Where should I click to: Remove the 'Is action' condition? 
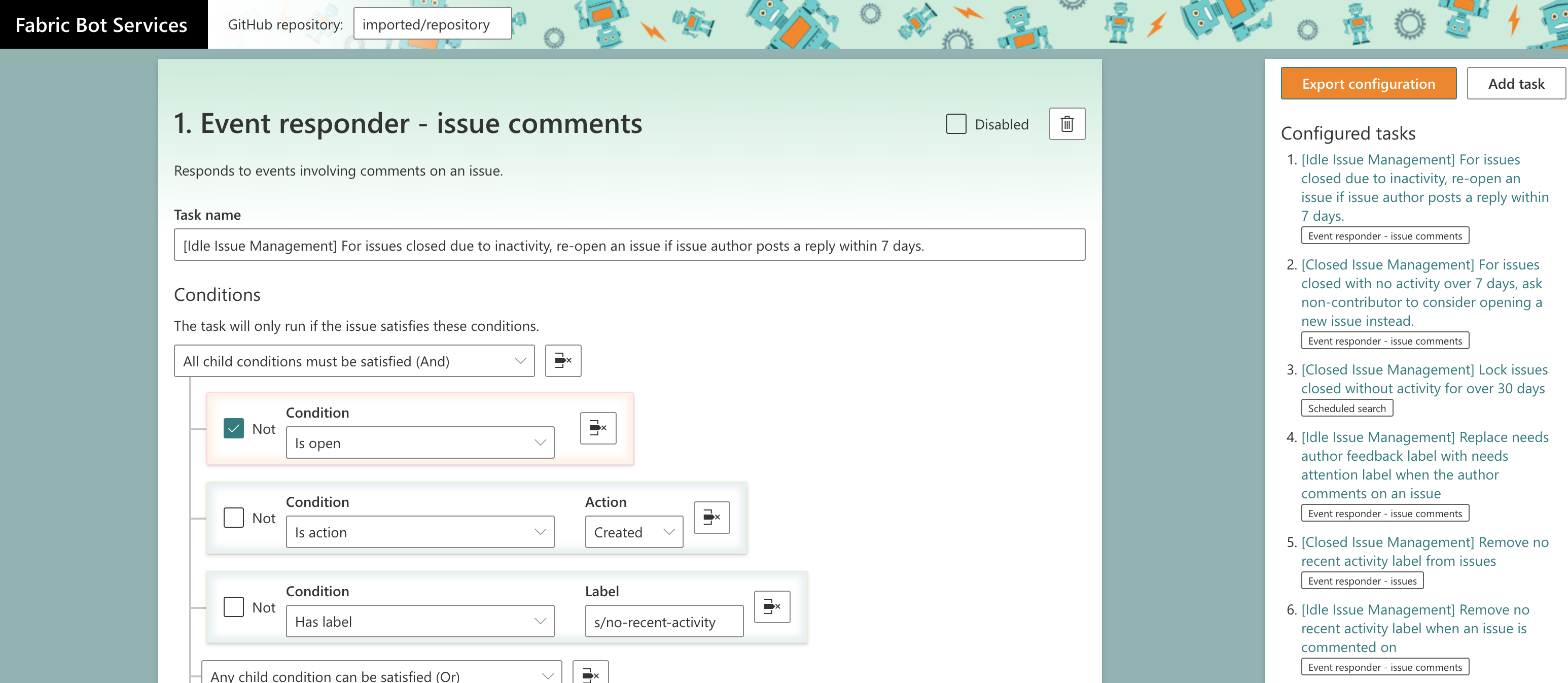click(x=711, y=517)
